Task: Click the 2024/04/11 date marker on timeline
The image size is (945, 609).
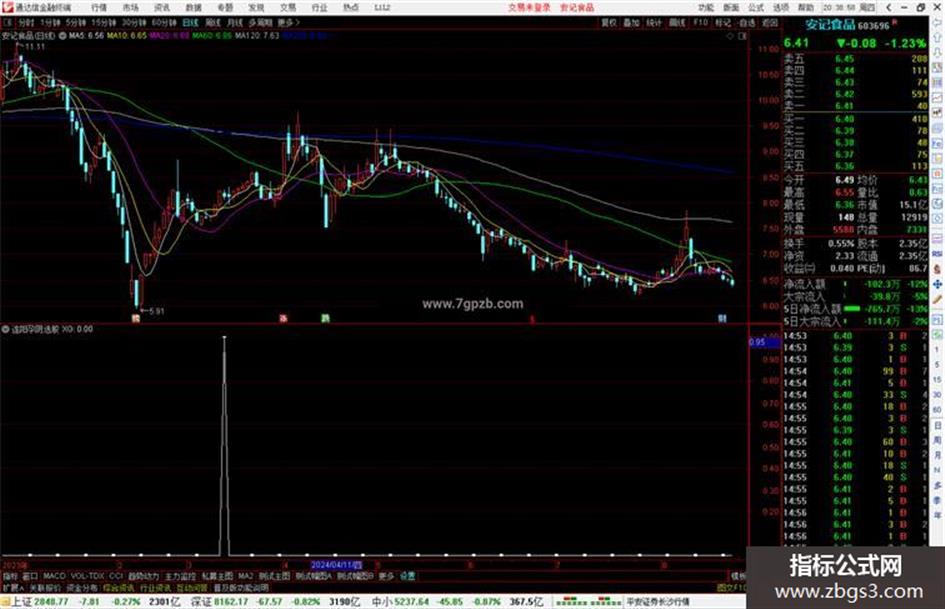Action: pos(336,565)
